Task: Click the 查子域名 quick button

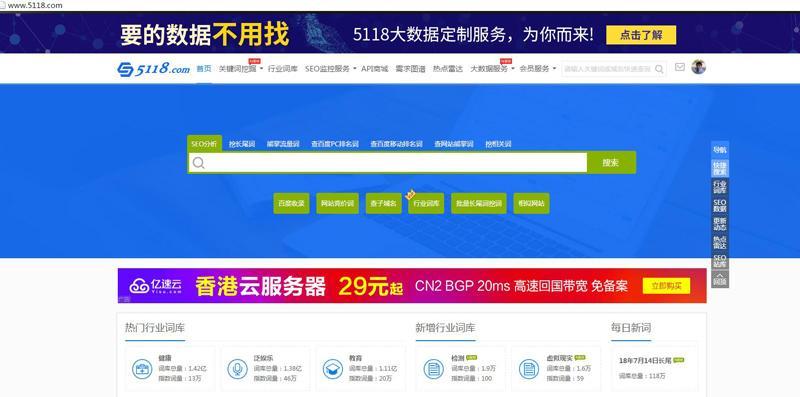Action: click(383, 203)
